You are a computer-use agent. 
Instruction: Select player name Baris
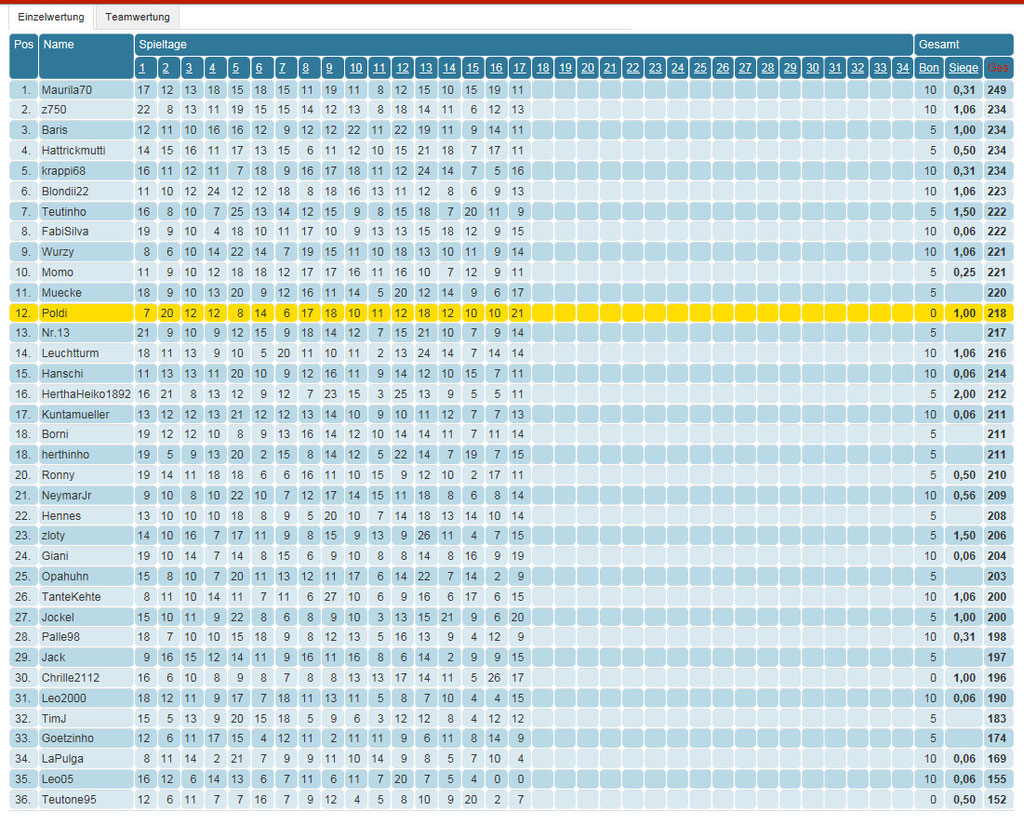54,130
